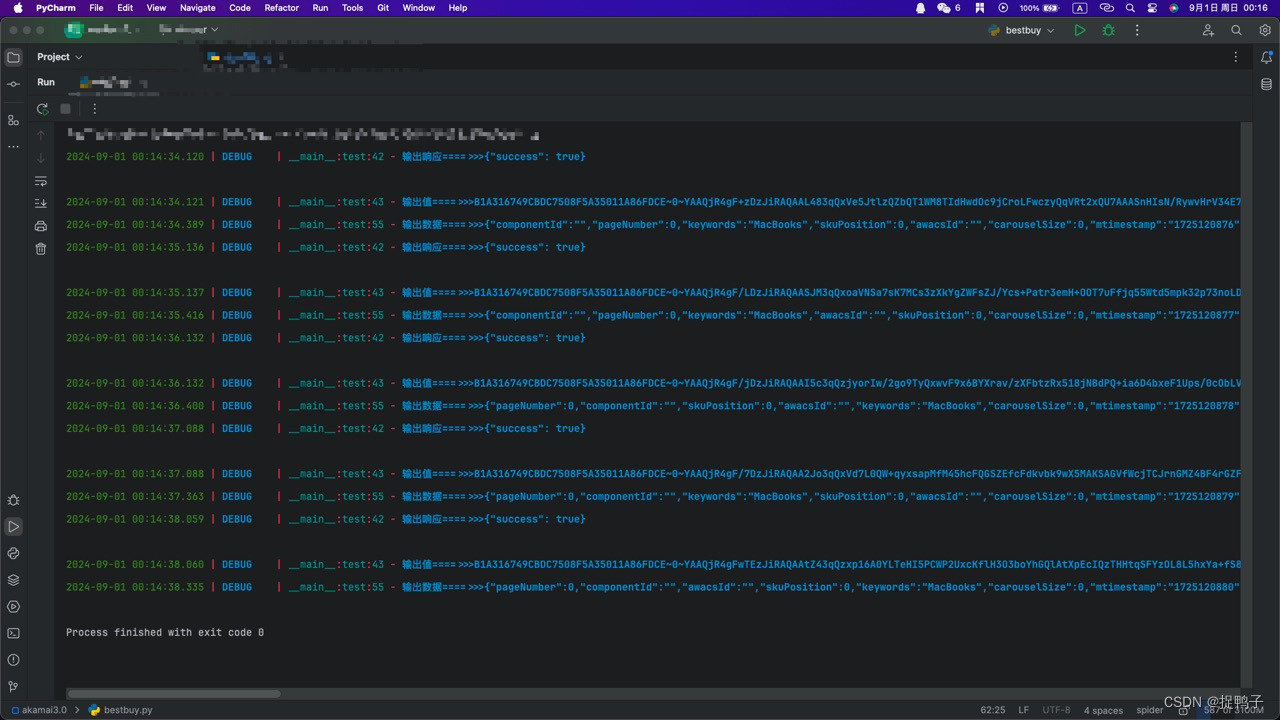1280x720 pixels.
Task: Open the Notifications bell panel
Action: (x=1266, y=58)
